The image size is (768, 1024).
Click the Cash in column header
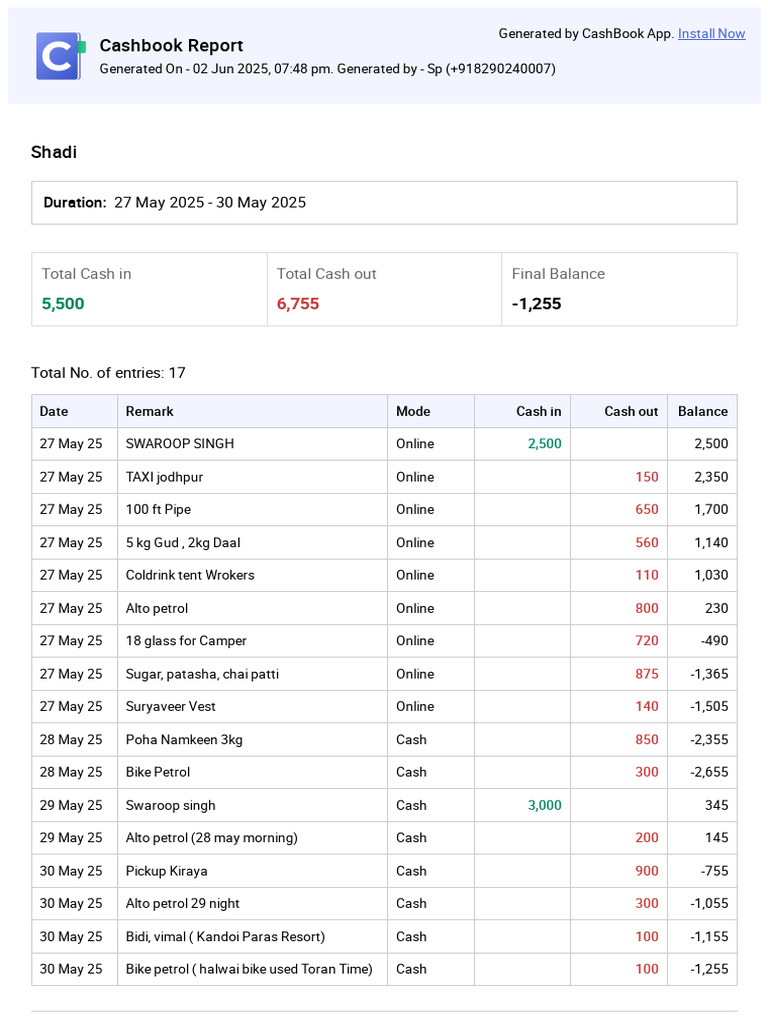pos(538,411)
